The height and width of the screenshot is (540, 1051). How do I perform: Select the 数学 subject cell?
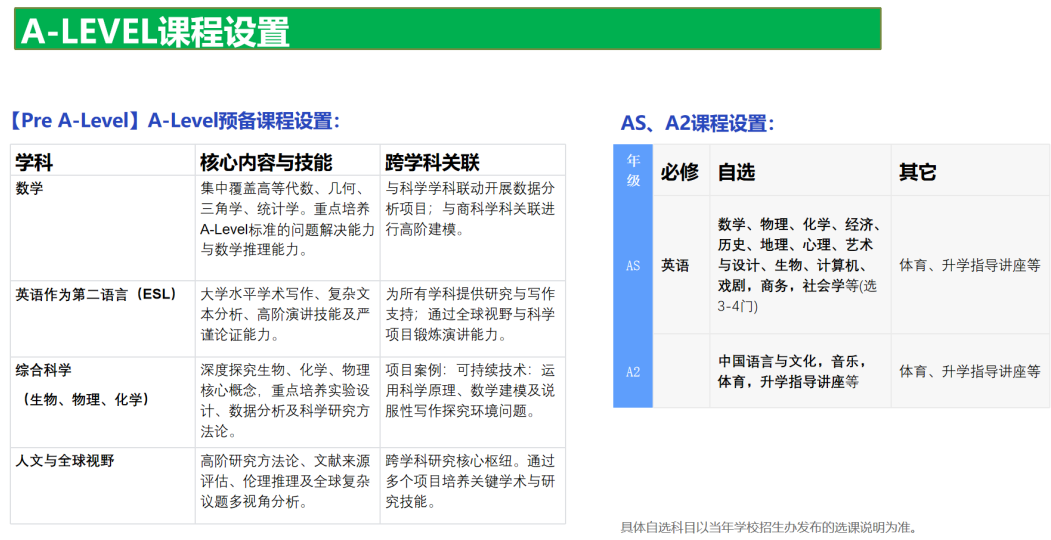click(x=103, y=228)
